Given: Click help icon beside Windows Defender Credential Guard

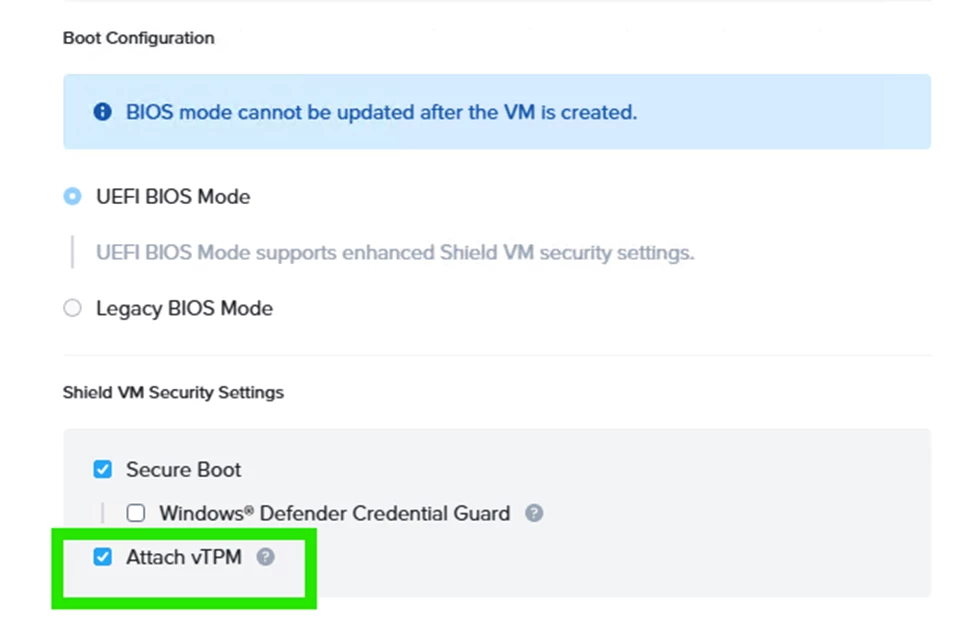Looking at the screenshot, I should [x=535, y=513].
